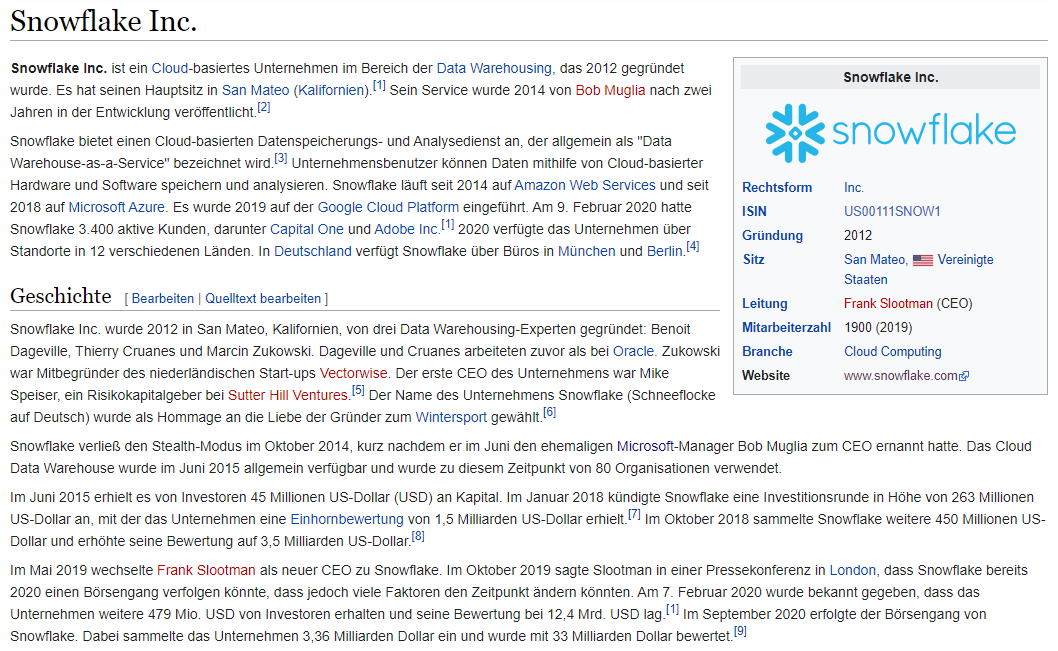This screenshot has height=651, width=1058.
Task: Click the US flag icon in infobox
Action: (x=922, y=260)
